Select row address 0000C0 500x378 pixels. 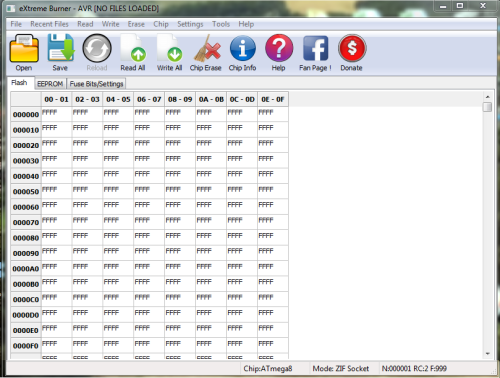click(x=26, y=300)
